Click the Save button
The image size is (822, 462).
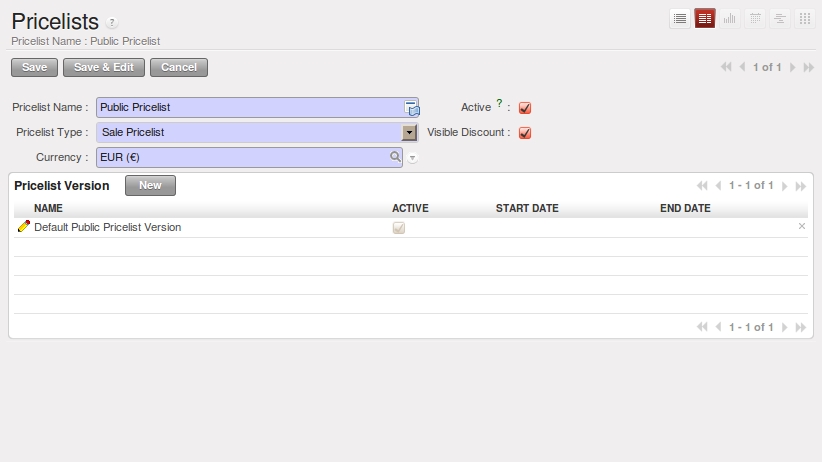point(34,67)
